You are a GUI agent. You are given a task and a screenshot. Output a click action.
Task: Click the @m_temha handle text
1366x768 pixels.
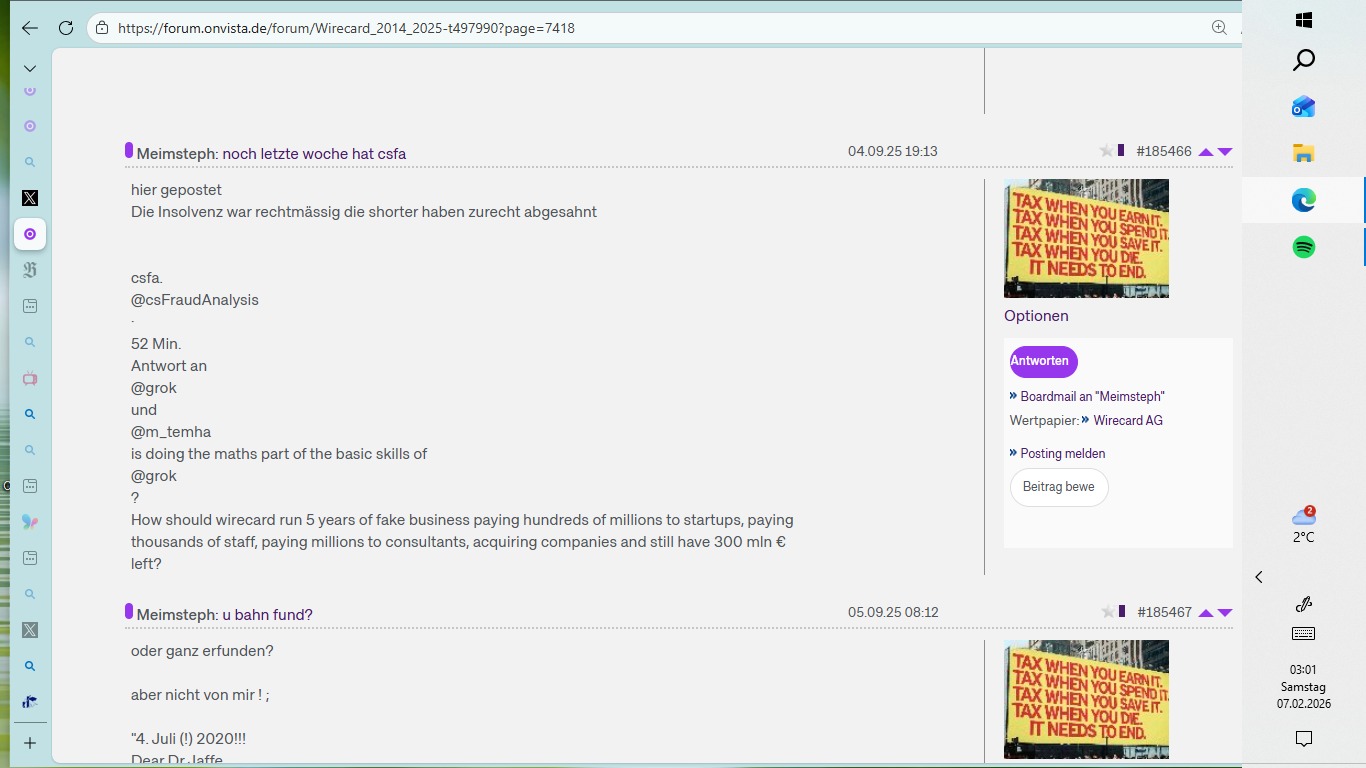point(171,432)
